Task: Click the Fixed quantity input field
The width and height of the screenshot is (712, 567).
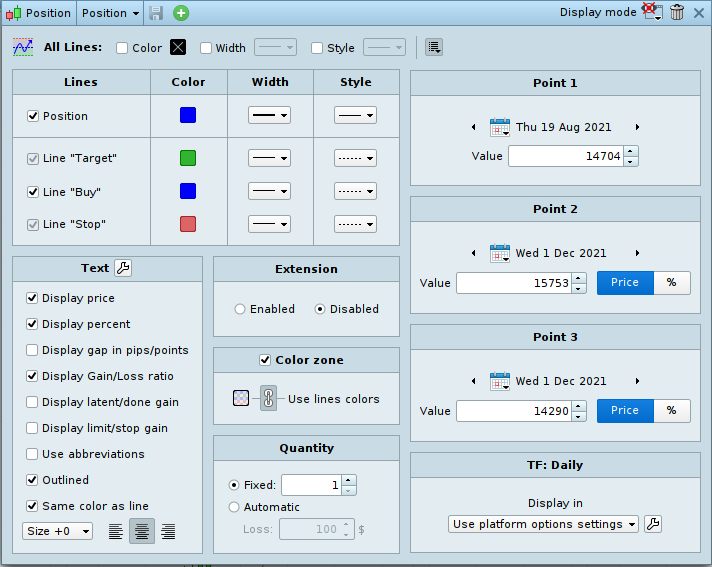Action: pyautogui.click(x=312, y=485)
